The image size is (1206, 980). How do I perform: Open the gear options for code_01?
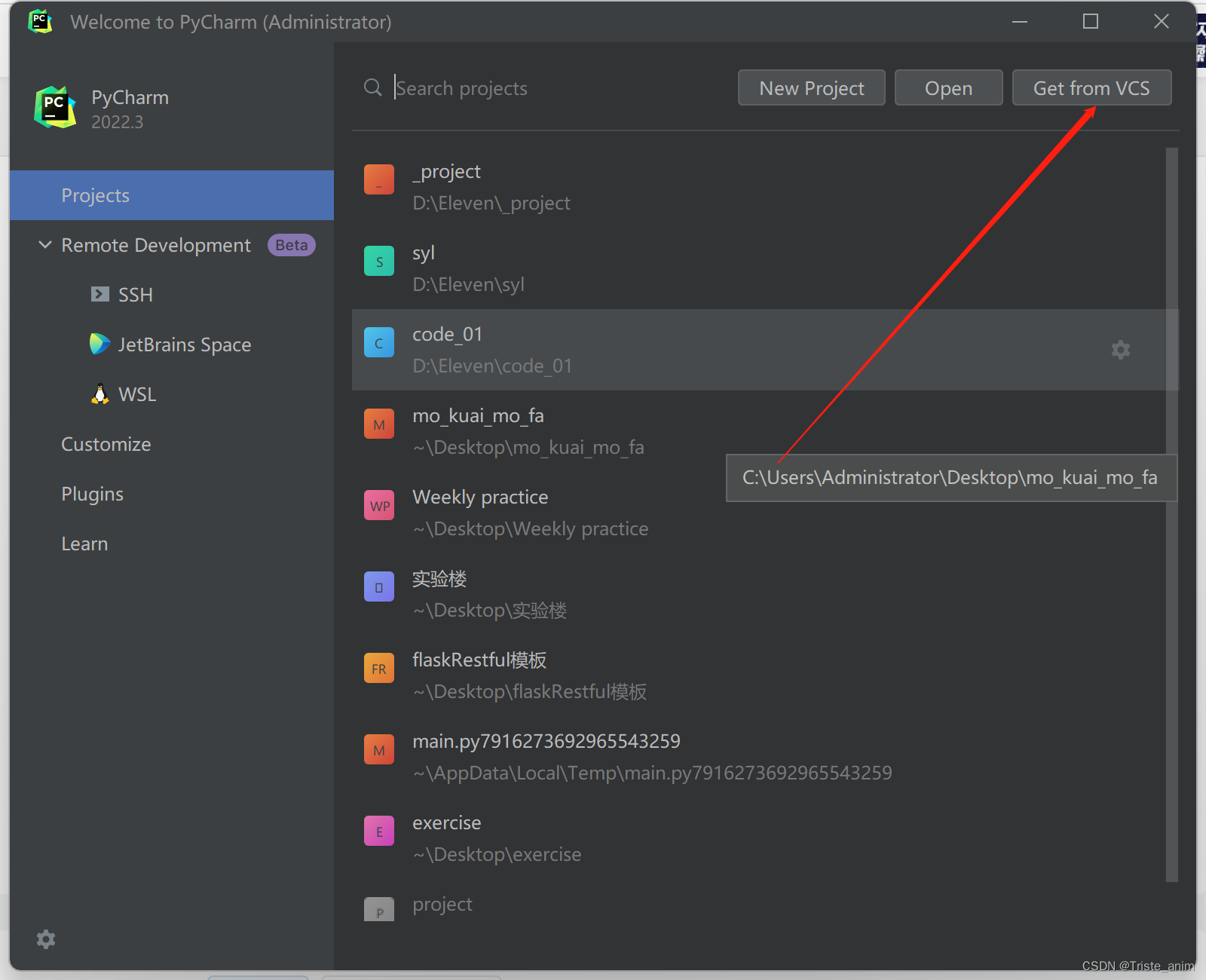(x=1121, y=350)
